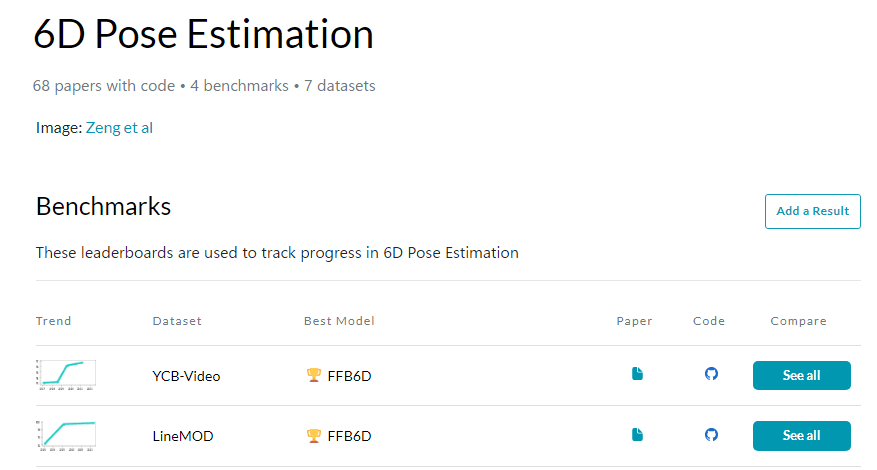Follow the Zeng et al image link
The height and width of the screenshot is (470, 877).
119,128
